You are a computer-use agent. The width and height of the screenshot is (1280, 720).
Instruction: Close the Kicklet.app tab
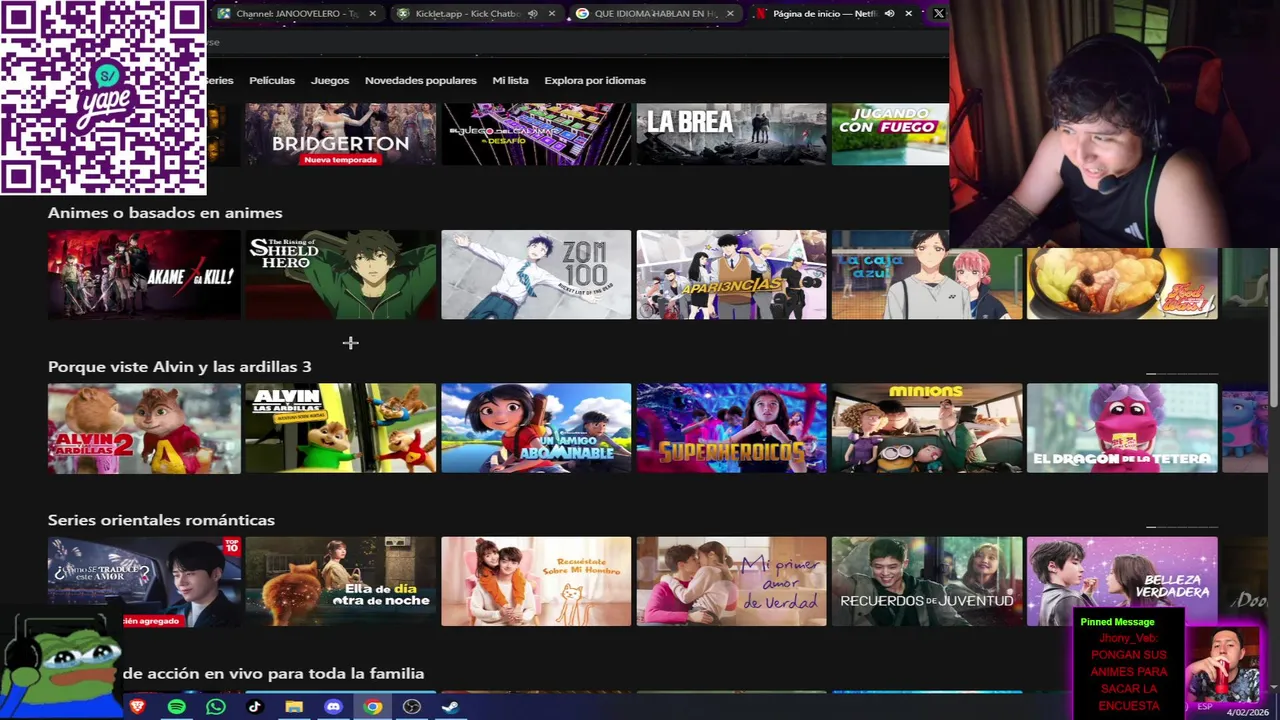tap(551, 14)
